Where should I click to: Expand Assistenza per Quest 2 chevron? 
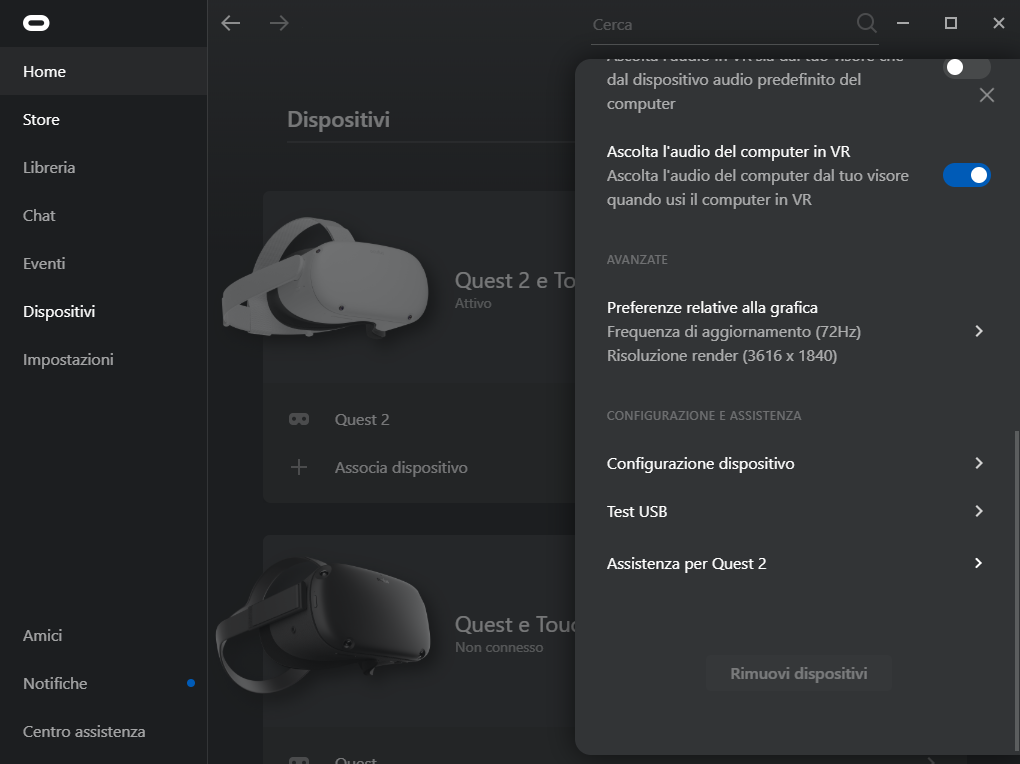point(979,563)
